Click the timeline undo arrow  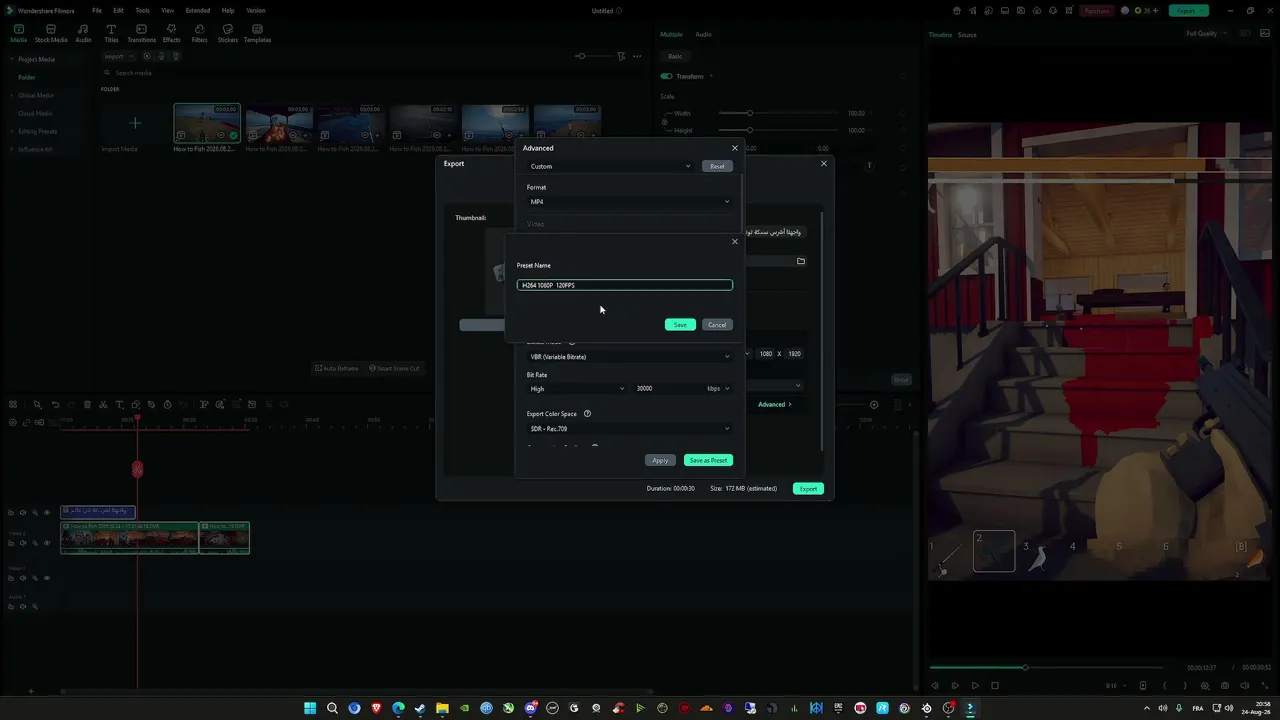coord(55,405)
